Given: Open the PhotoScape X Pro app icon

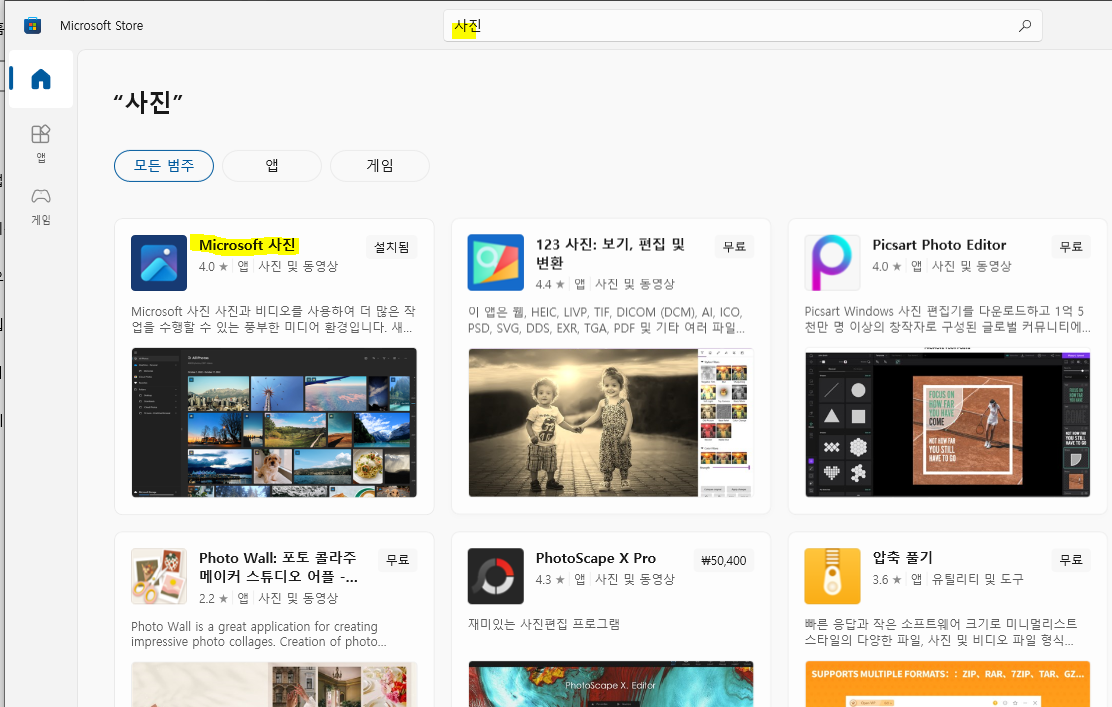Looking at the screenshot, I should click(x=496, y=576).
